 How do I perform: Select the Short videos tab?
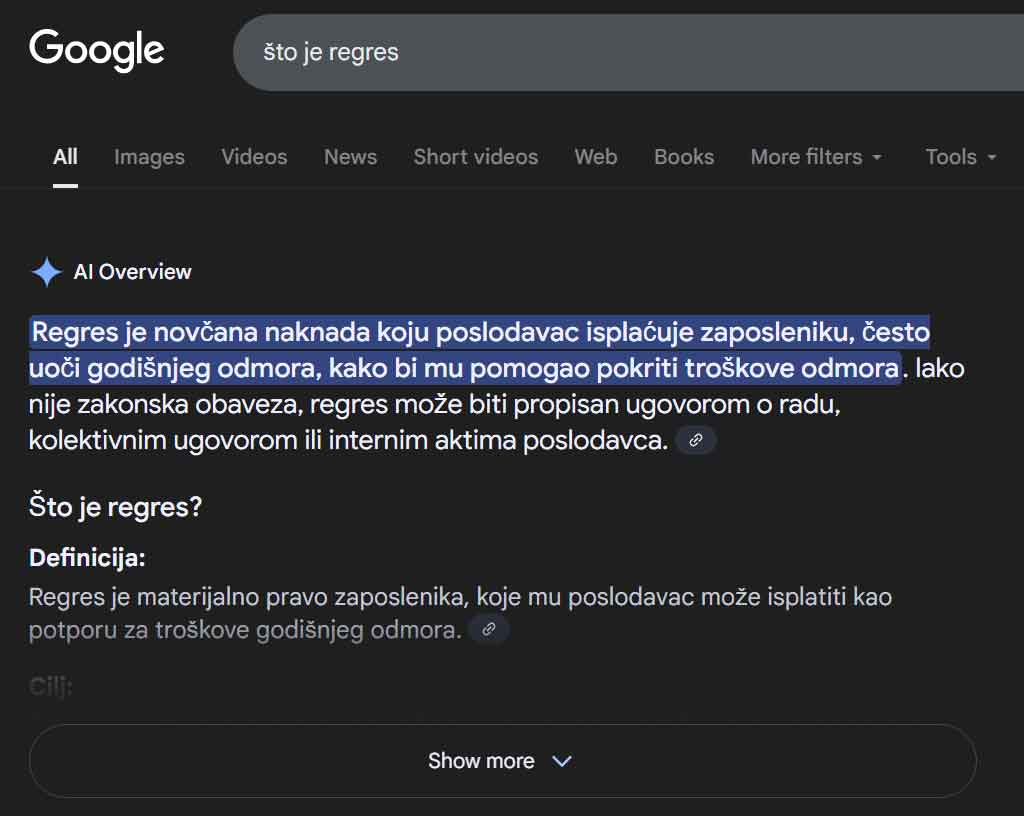coord(475,157)
